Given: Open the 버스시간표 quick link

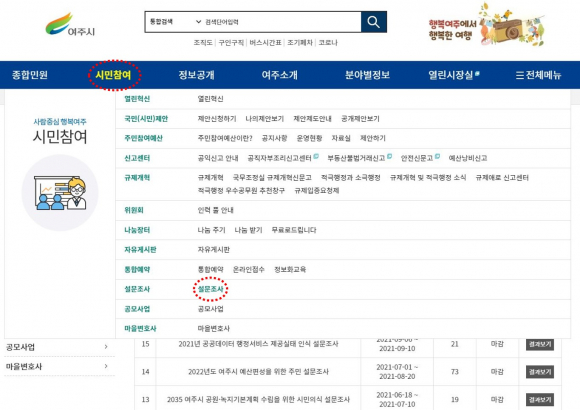Looking at the screenshot, I should (x=265, y=43).
